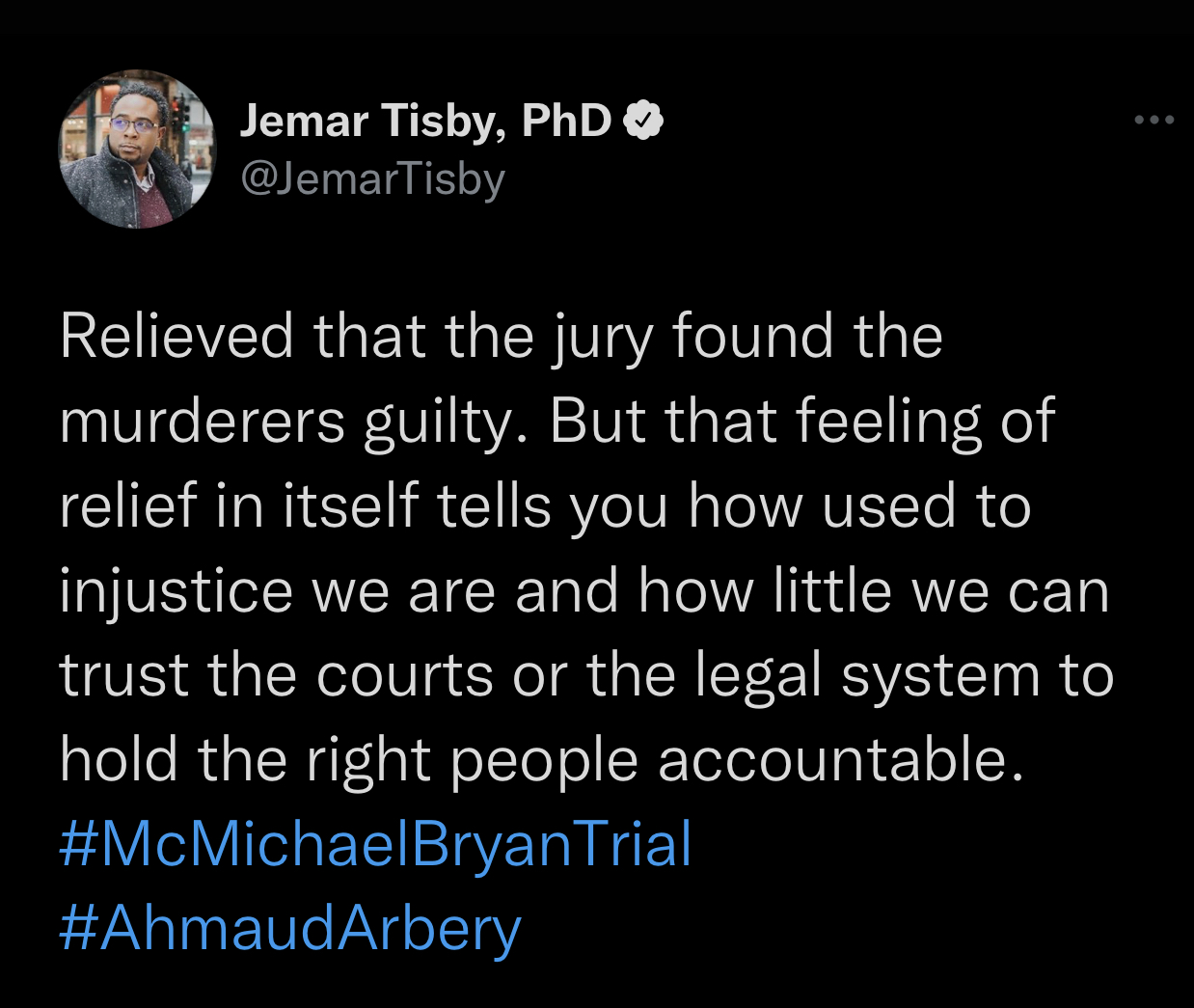Click the words "legal system" in the tweet

point(869,677)
